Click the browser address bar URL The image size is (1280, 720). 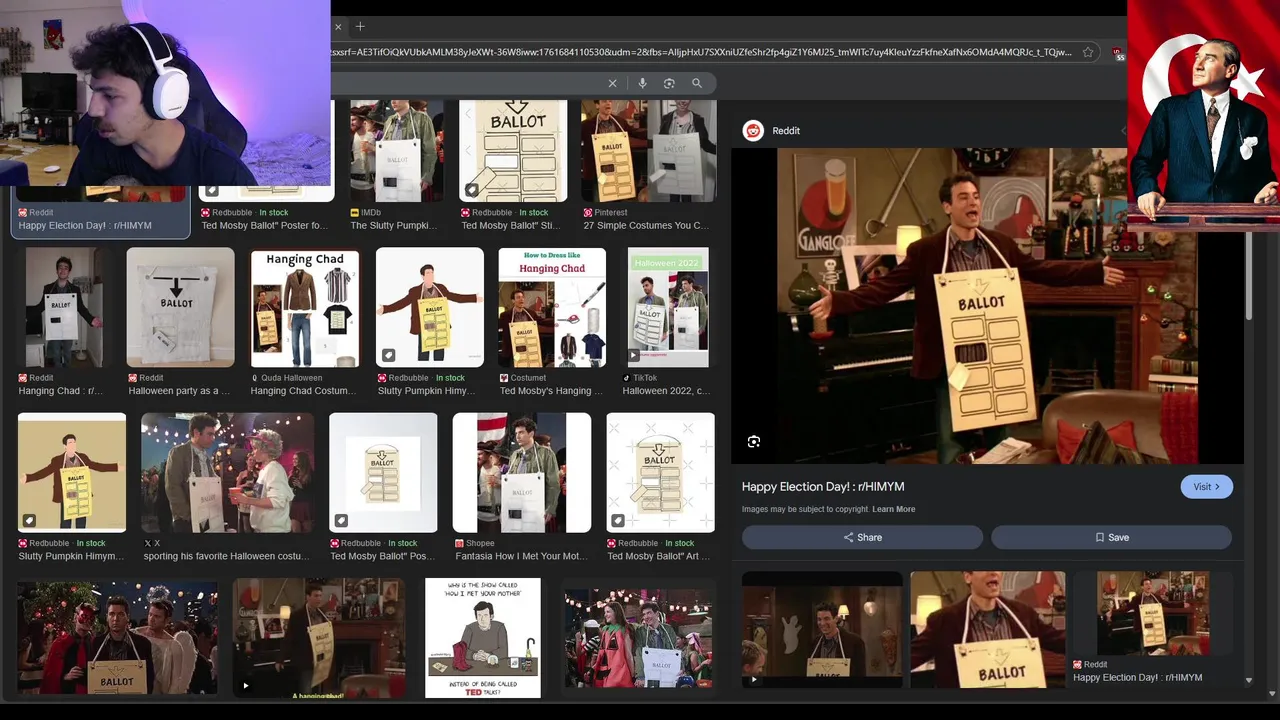700,52
